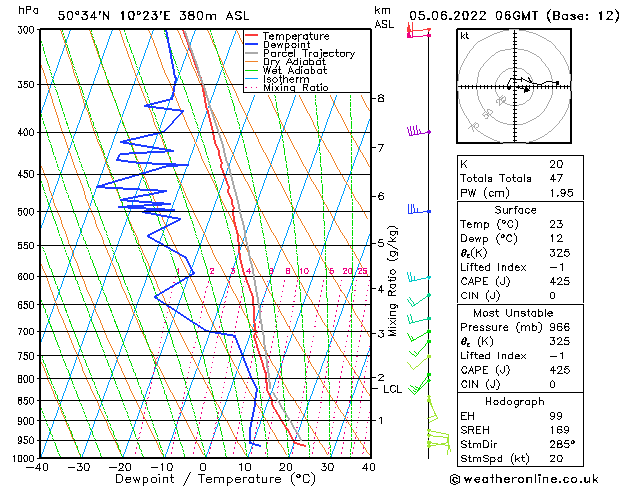The image size is (629, 486).
Task: Select the Totals Totals row label
Action: 496,178
